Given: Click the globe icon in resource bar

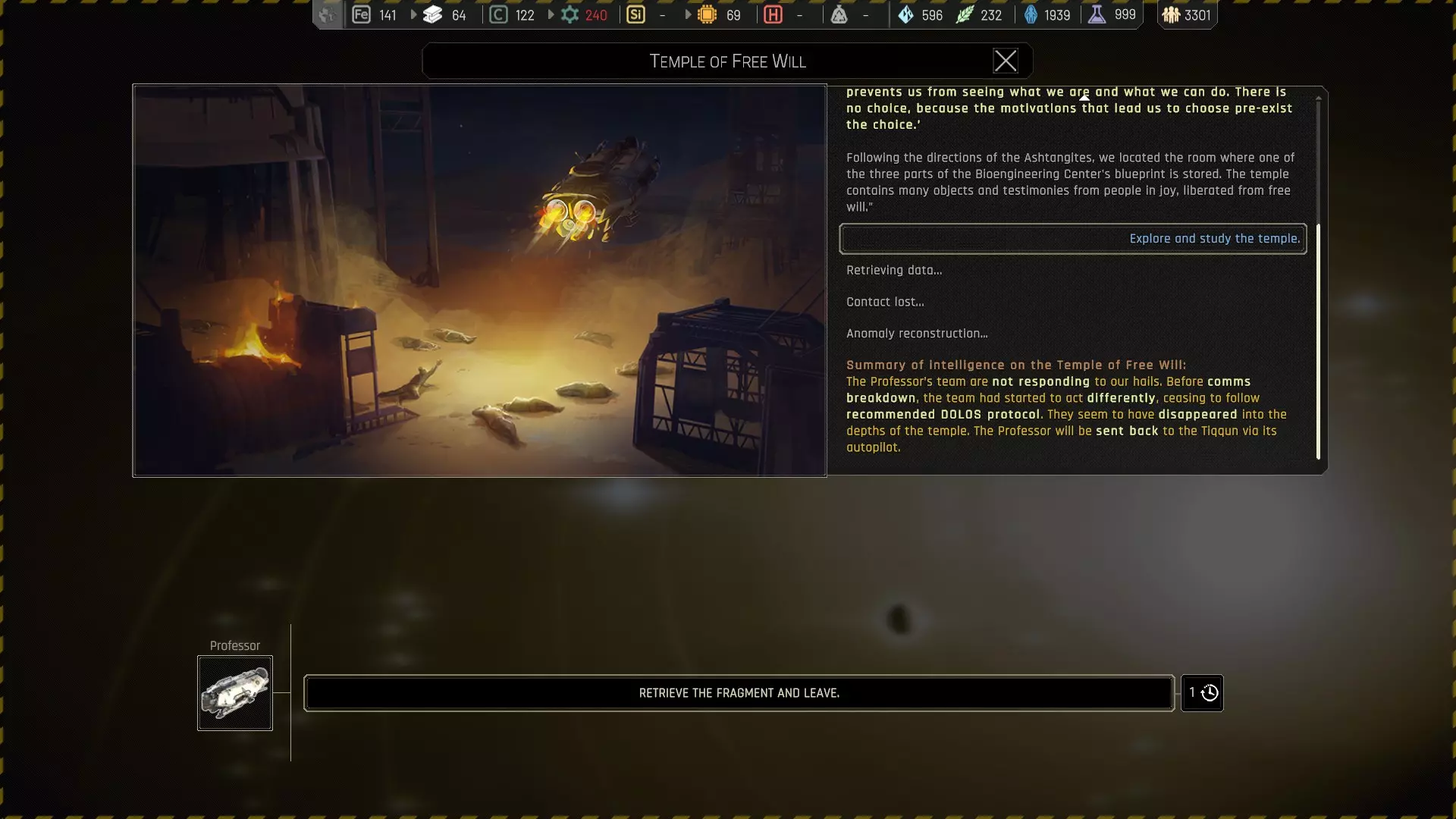Looking at the screenshot, I should click(x=328, y=14).
